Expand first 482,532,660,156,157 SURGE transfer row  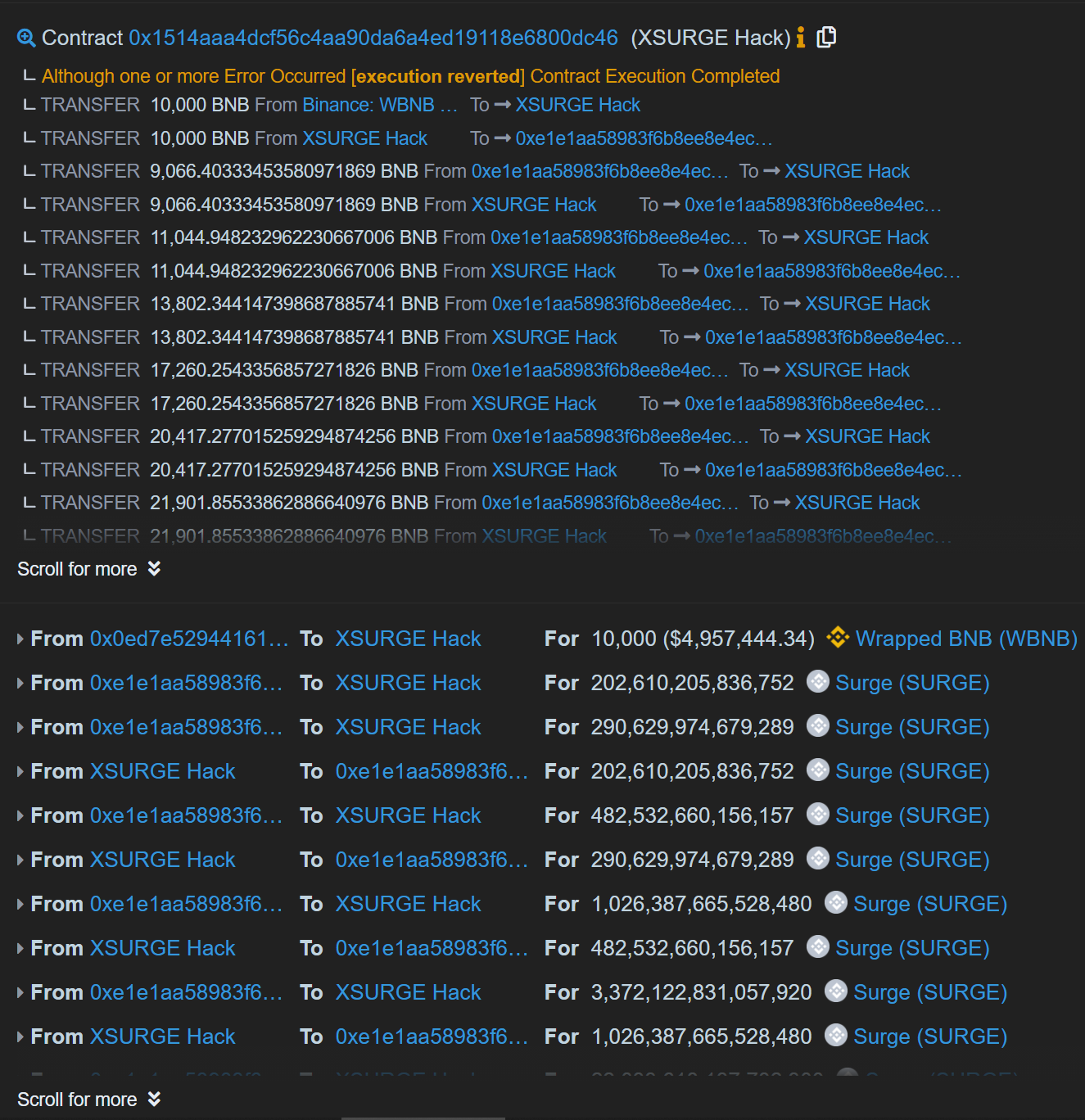(20, 815)
